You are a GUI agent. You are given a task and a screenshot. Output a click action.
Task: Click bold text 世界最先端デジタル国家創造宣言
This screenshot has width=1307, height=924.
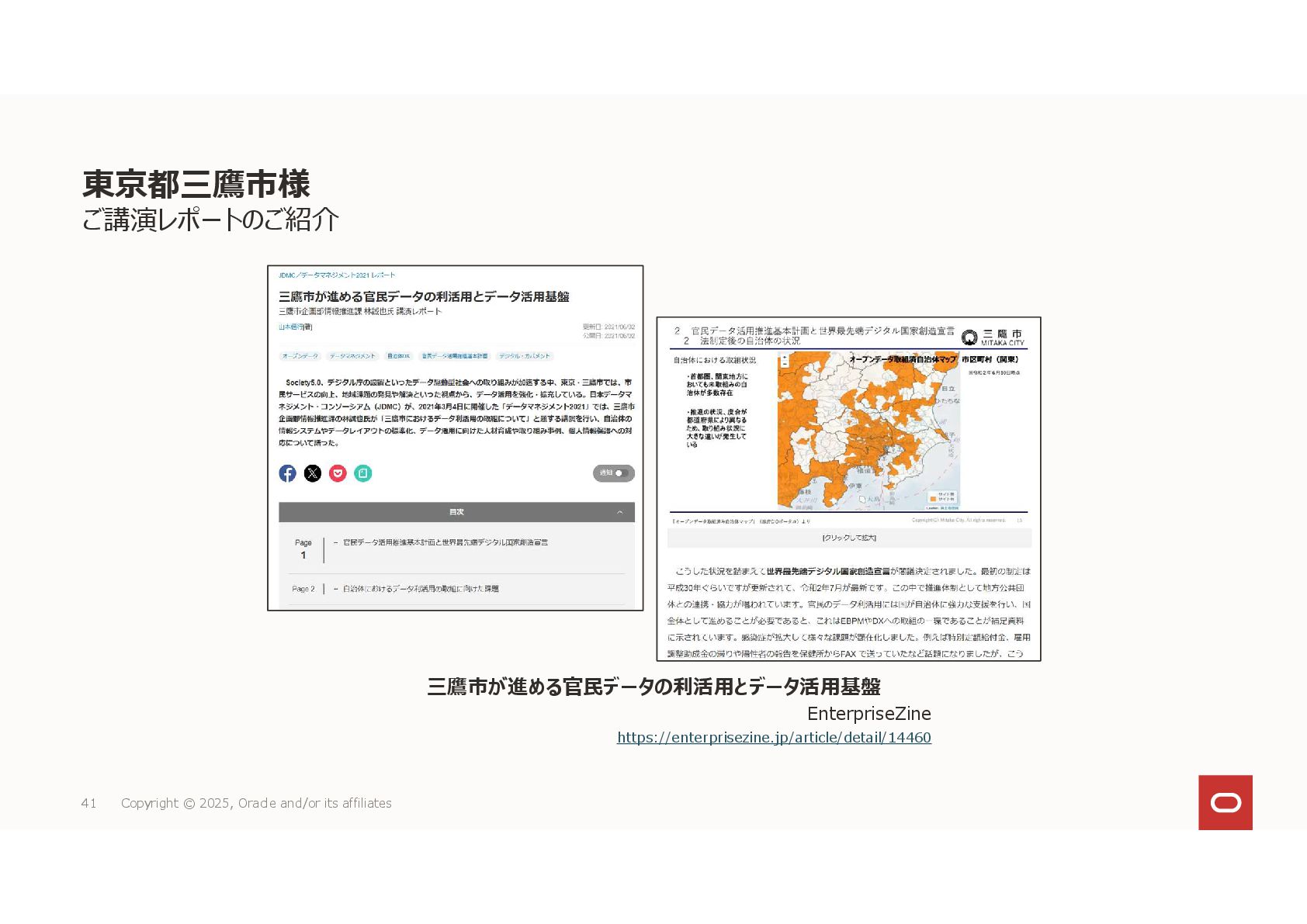828,571
